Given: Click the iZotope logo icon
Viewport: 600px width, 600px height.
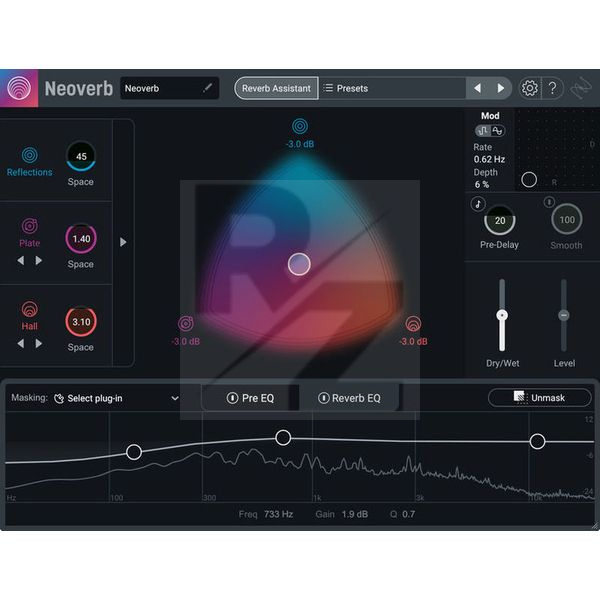Looking at the screenshot, I should tap(581, 88).
